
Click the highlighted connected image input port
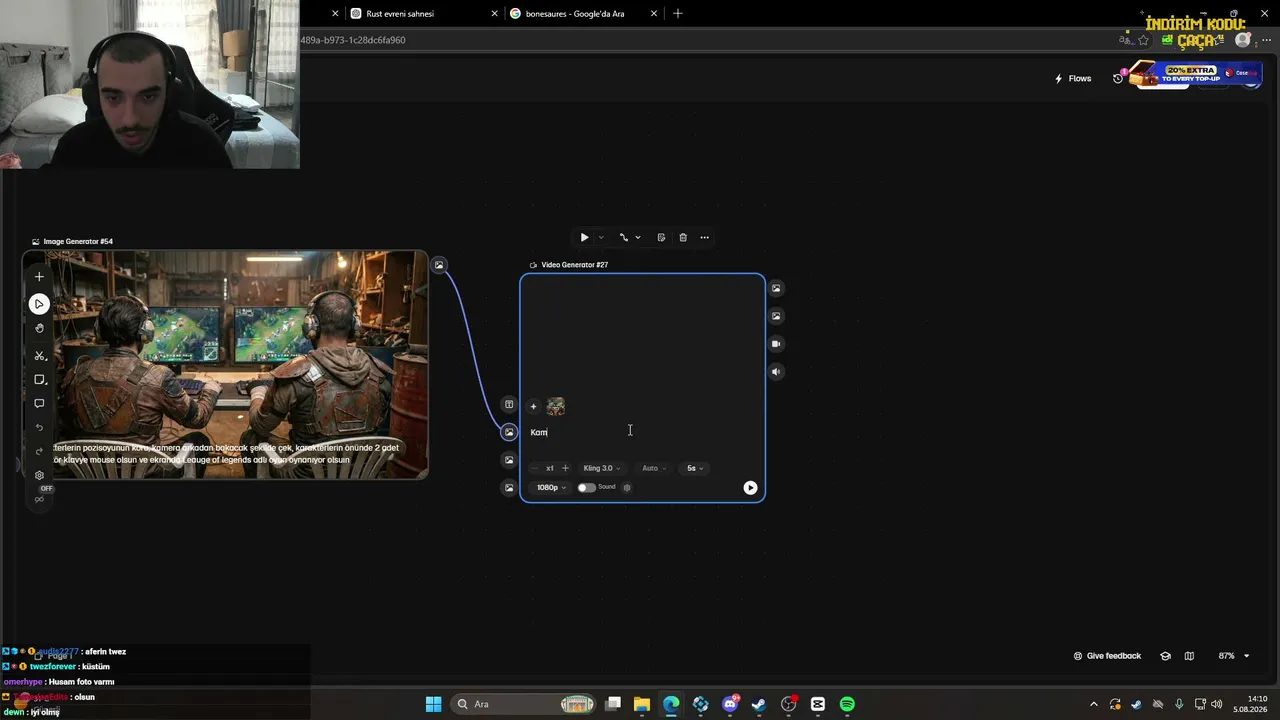click(509, 432)
